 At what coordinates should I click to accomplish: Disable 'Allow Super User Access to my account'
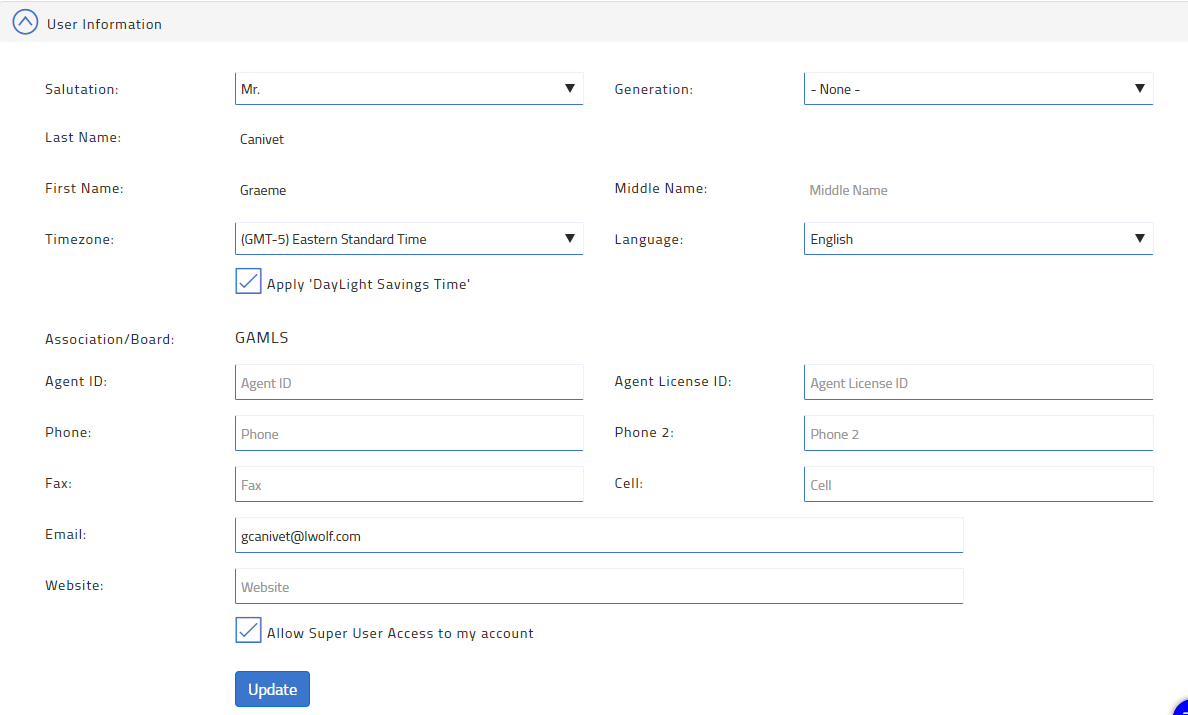coord(248,630)
